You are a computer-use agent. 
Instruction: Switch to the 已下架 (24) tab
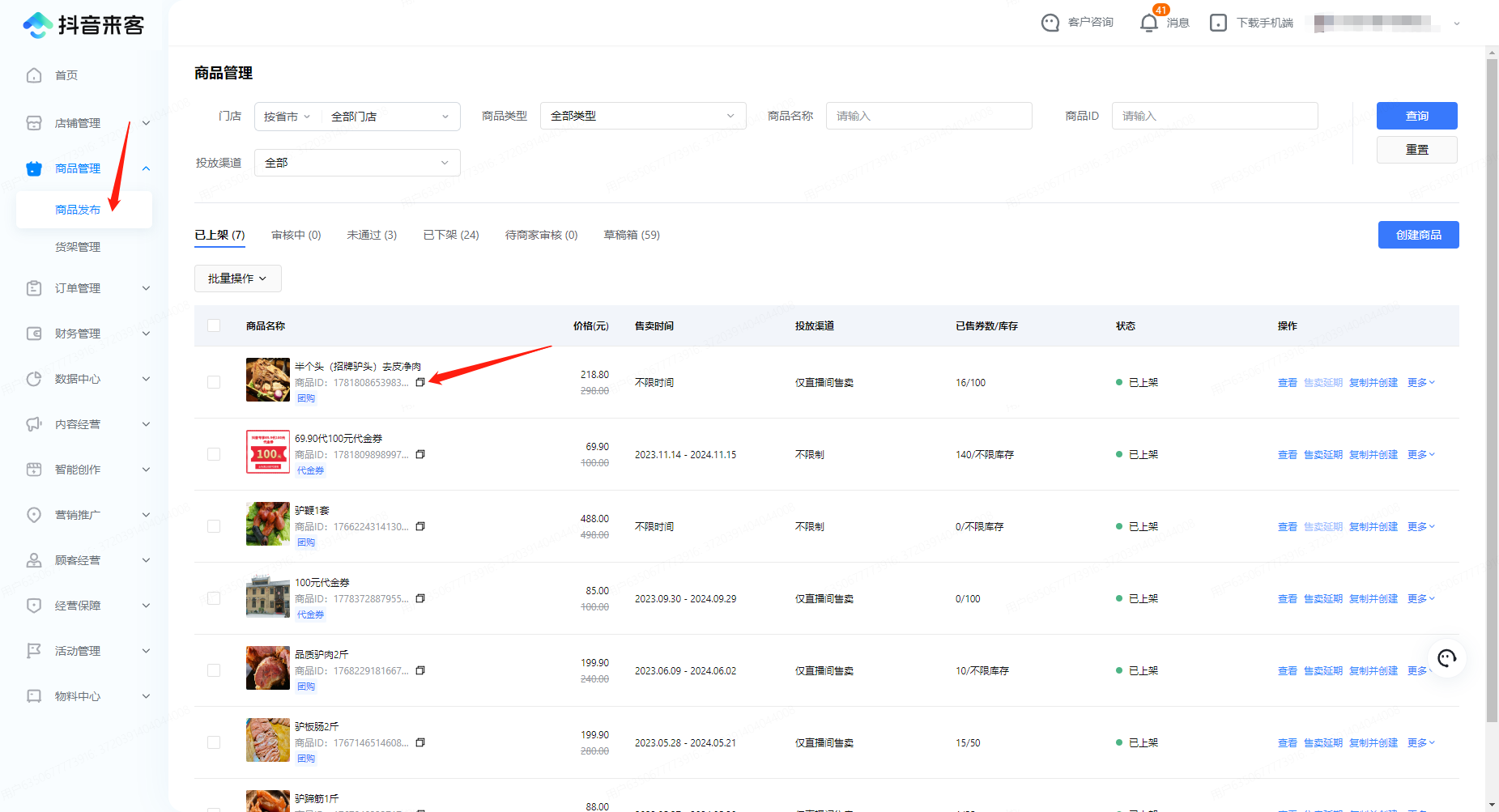[450, 235]
